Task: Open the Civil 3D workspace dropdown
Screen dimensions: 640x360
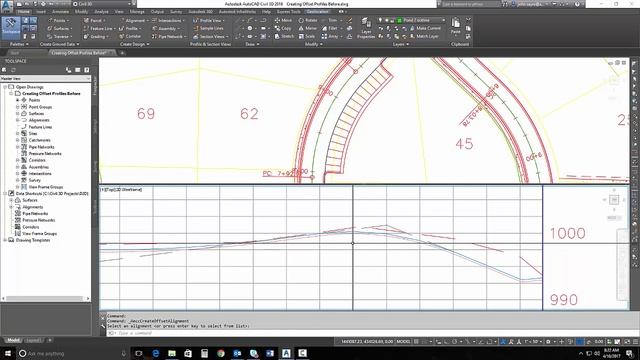Action: [x=102, y=4]
